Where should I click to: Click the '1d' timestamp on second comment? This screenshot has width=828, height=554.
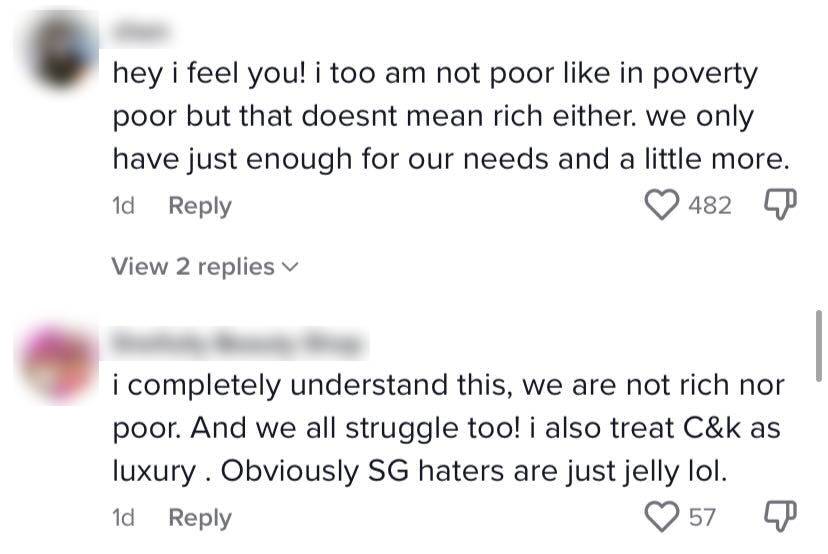pos(124,518)
